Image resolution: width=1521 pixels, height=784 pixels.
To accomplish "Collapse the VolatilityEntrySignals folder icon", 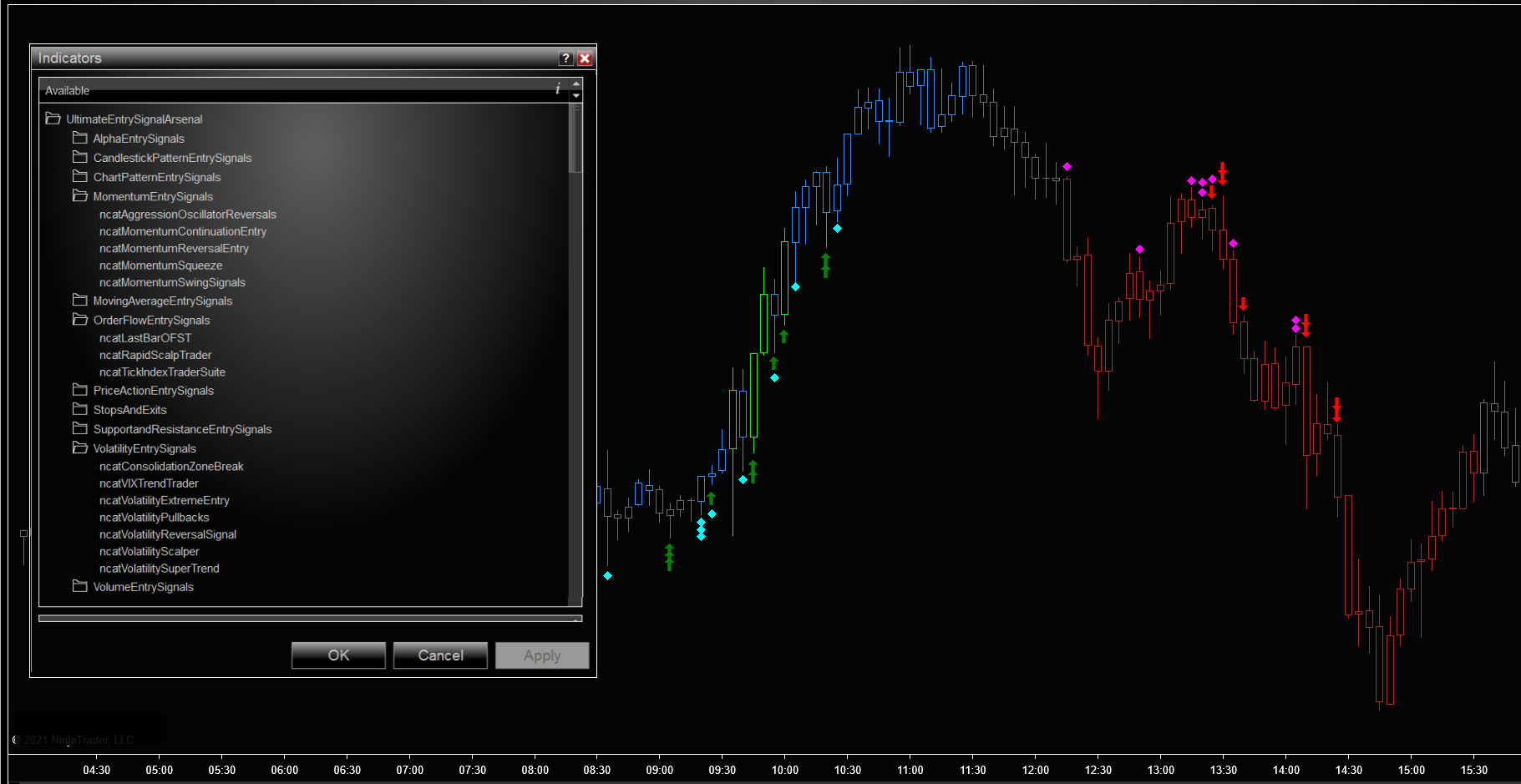I will click(80, 448).
